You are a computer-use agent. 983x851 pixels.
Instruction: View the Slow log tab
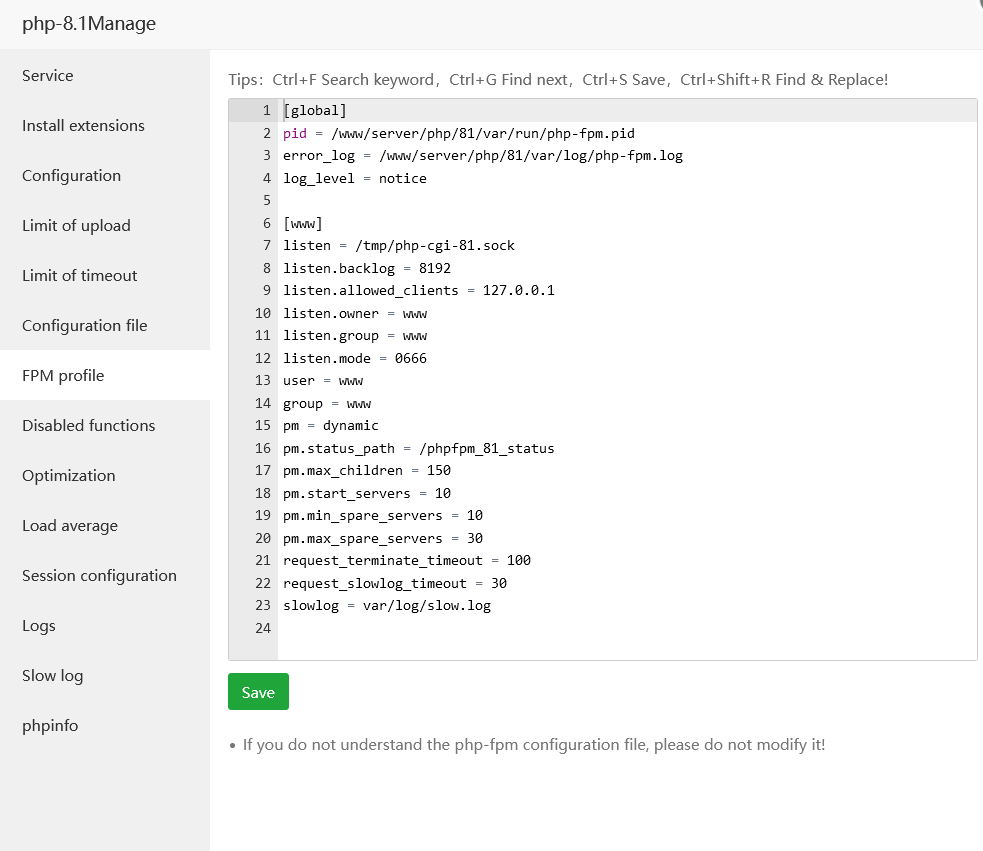(53, 676)
